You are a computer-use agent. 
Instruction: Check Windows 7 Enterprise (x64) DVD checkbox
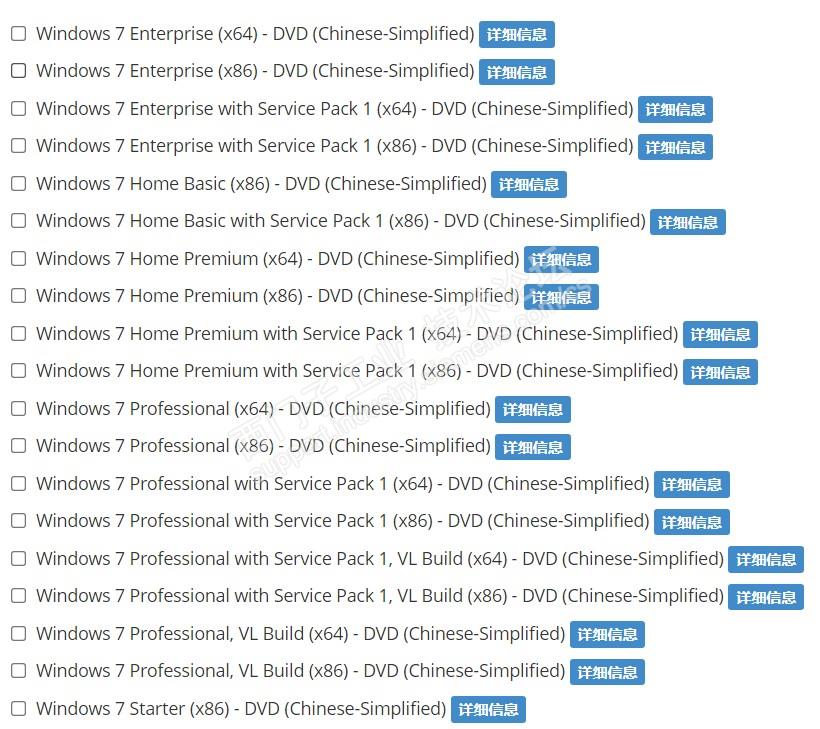(x=18, y=34)
